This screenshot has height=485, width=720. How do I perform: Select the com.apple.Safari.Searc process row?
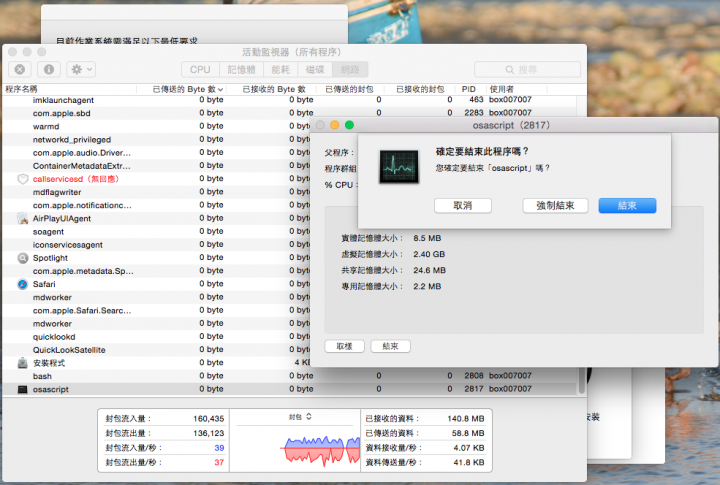click(156, 310)
